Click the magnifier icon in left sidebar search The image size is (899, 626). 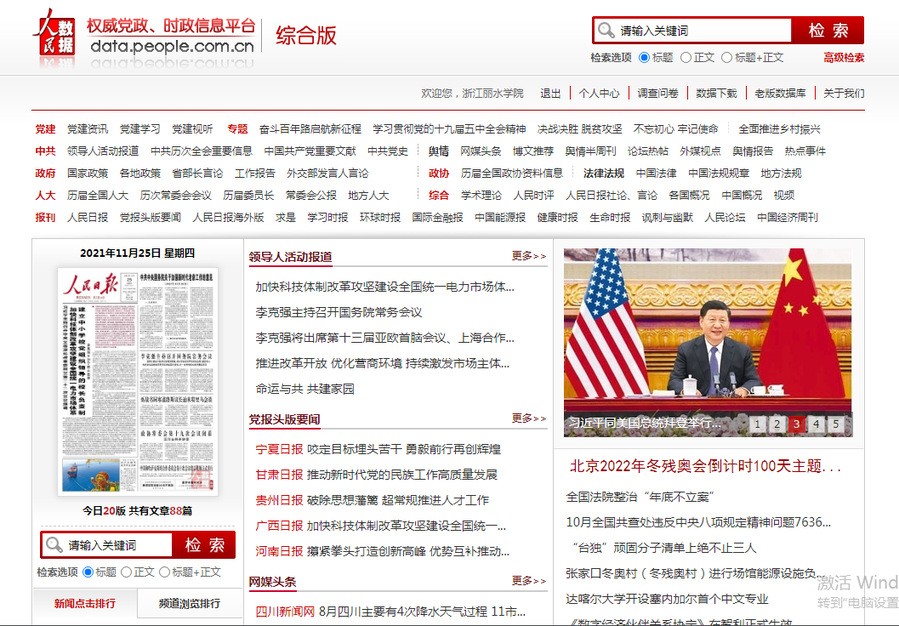(x=54, y=545)
